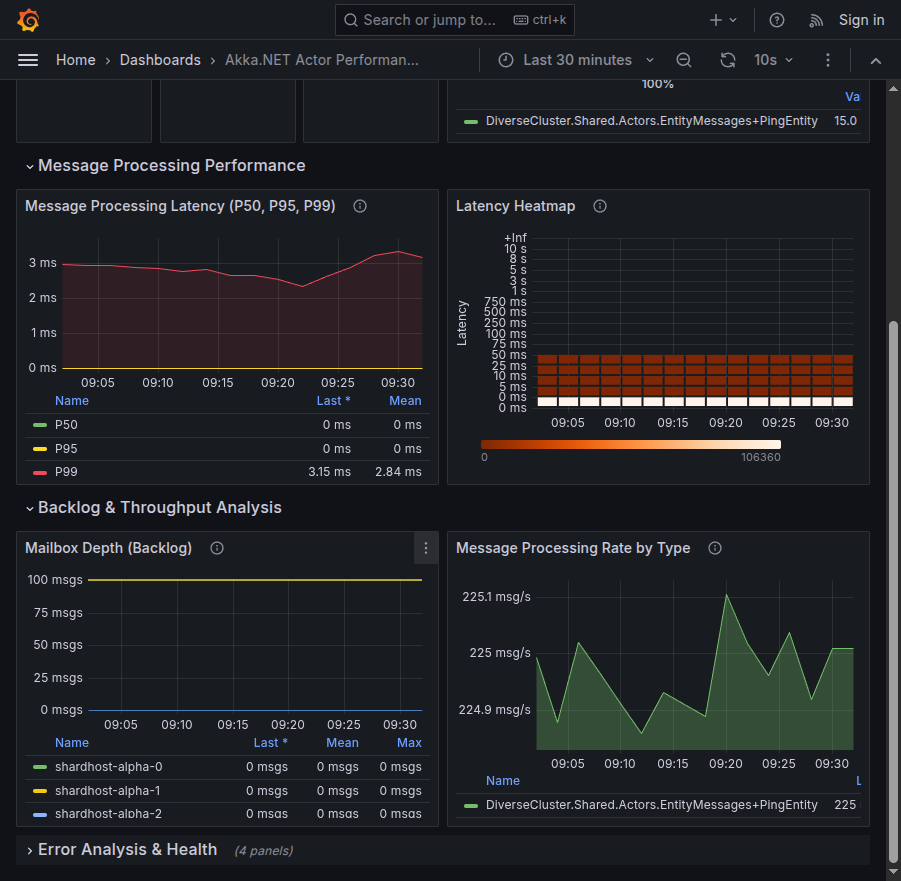Click the Grafana logo icon
This screenshot has width=901, height=881.
28,20
